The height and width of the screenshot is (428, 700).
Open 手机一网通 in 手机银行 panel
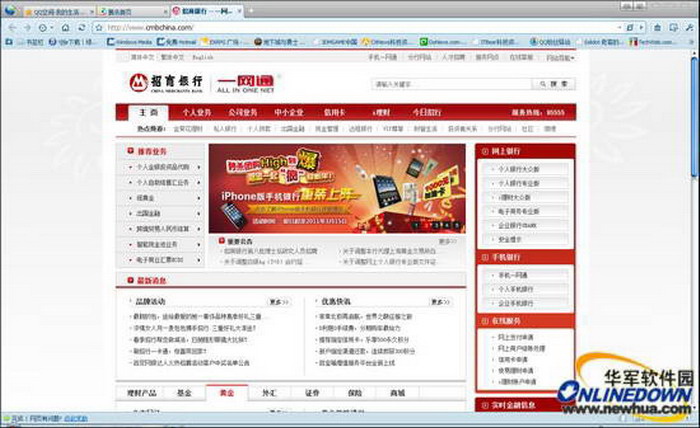[512, 275]
